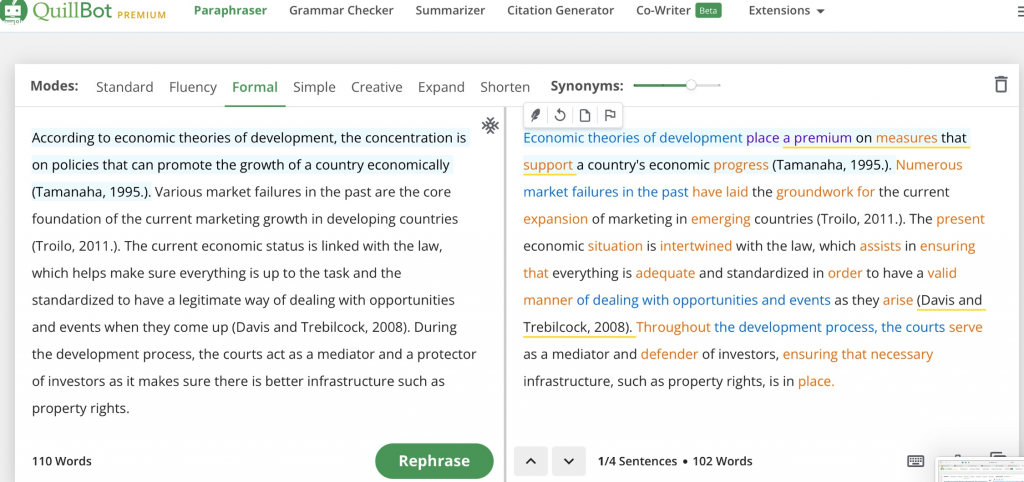Screen dimensions: 1024x482
Task: Switch to Creative mode
Action: [377, 87]
